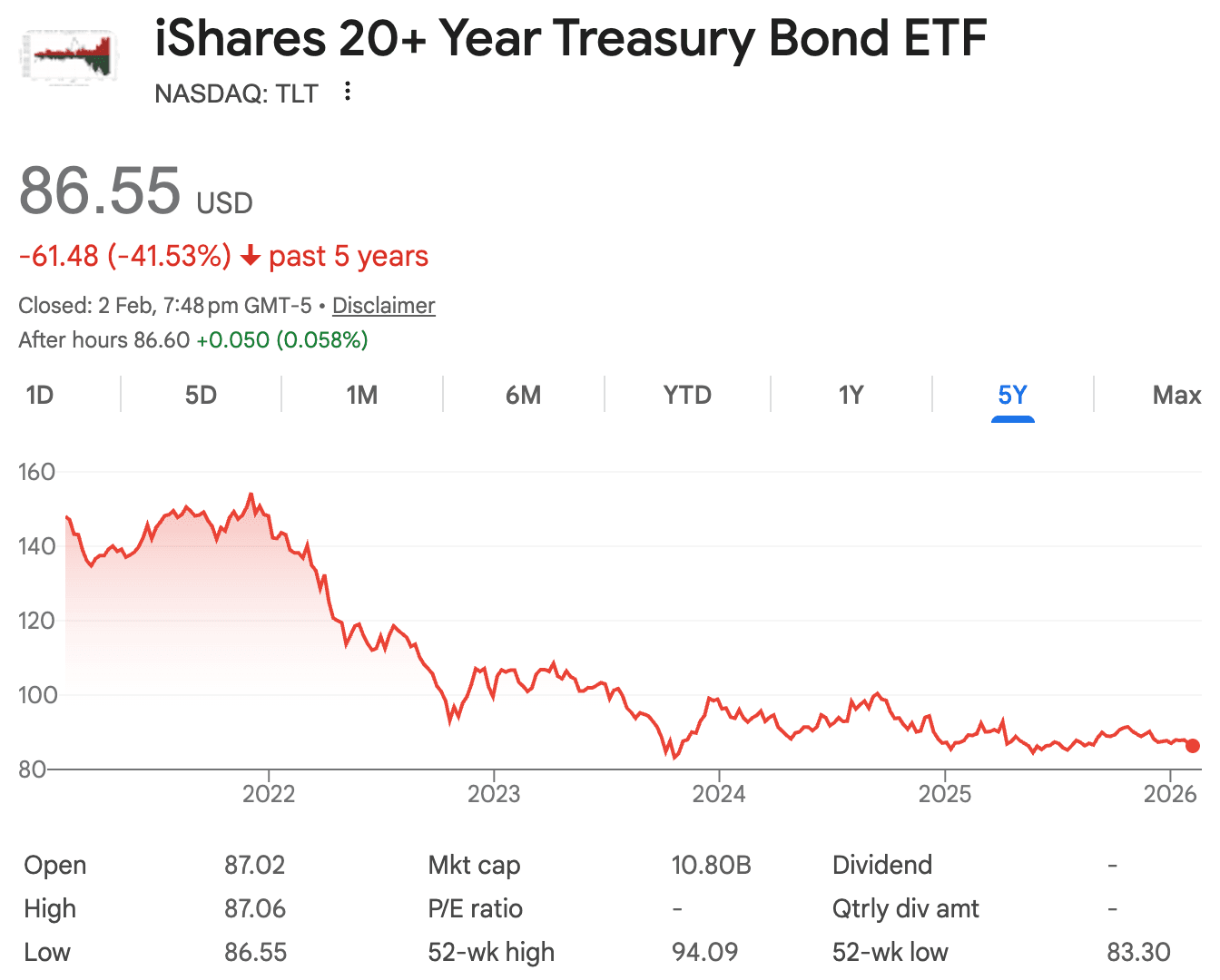
Task: Click the TLT chart thumbnail logo
Action: click(x=69, y=56)
